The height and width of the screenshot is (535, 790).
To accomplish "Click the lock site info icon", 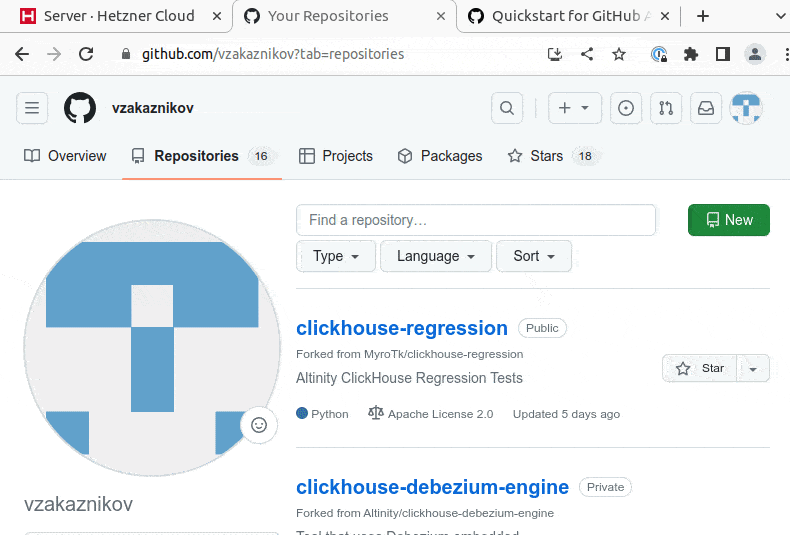I will pyautogui.click(x=126, y=54).
